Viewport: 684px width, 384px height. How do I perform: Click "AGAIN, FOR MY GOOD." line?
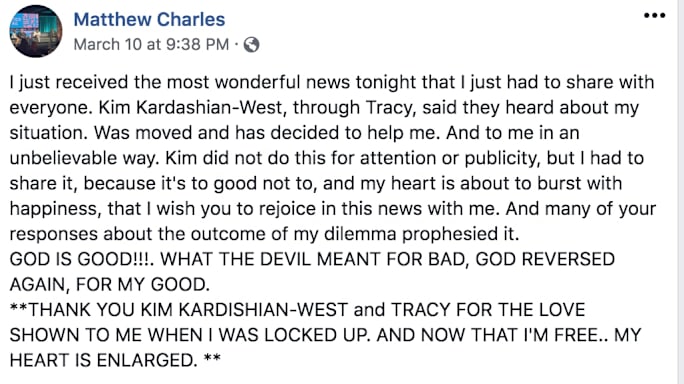coord(109,285)
